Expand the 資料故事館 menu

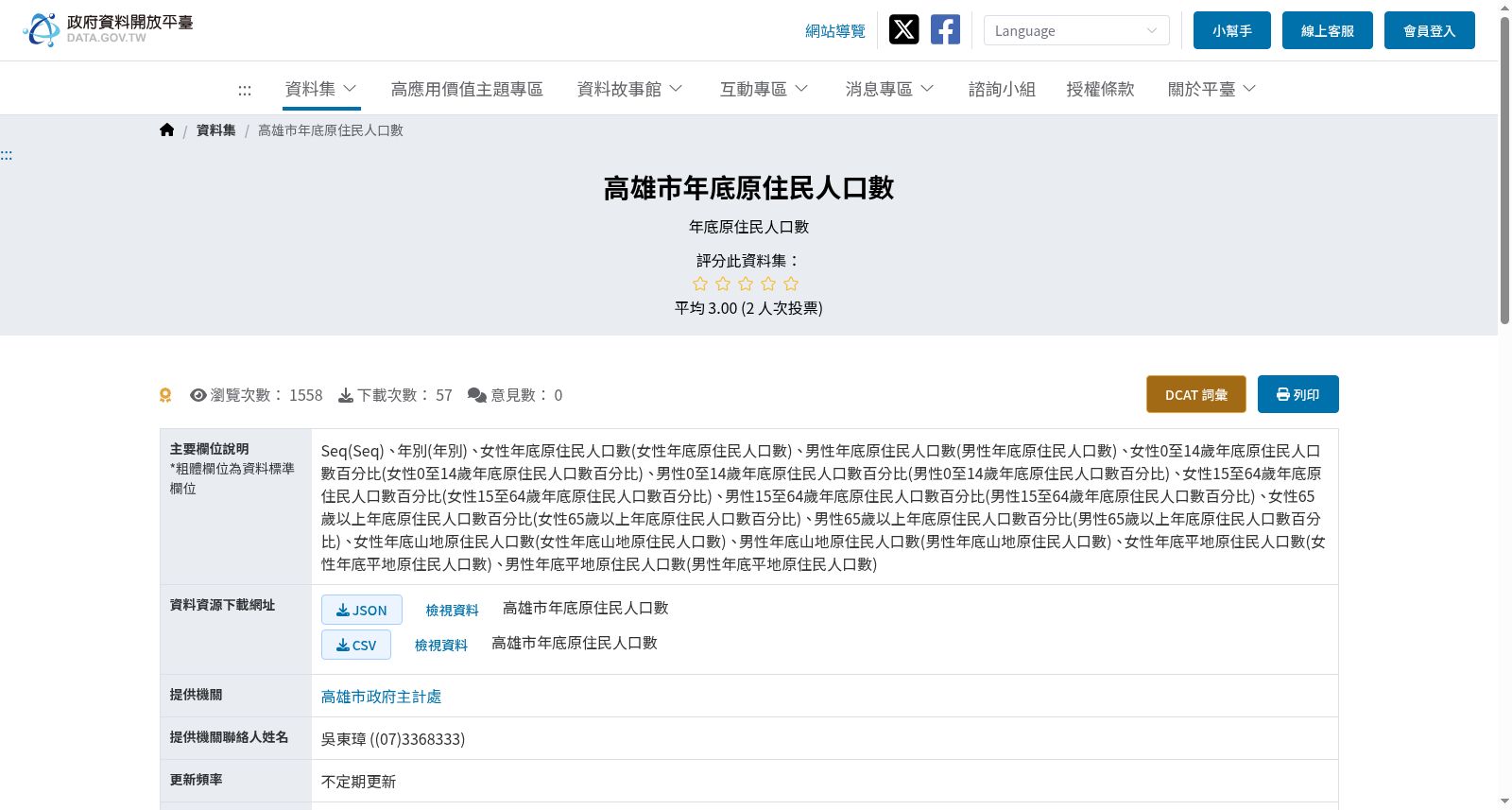click(x=630, y=89)
